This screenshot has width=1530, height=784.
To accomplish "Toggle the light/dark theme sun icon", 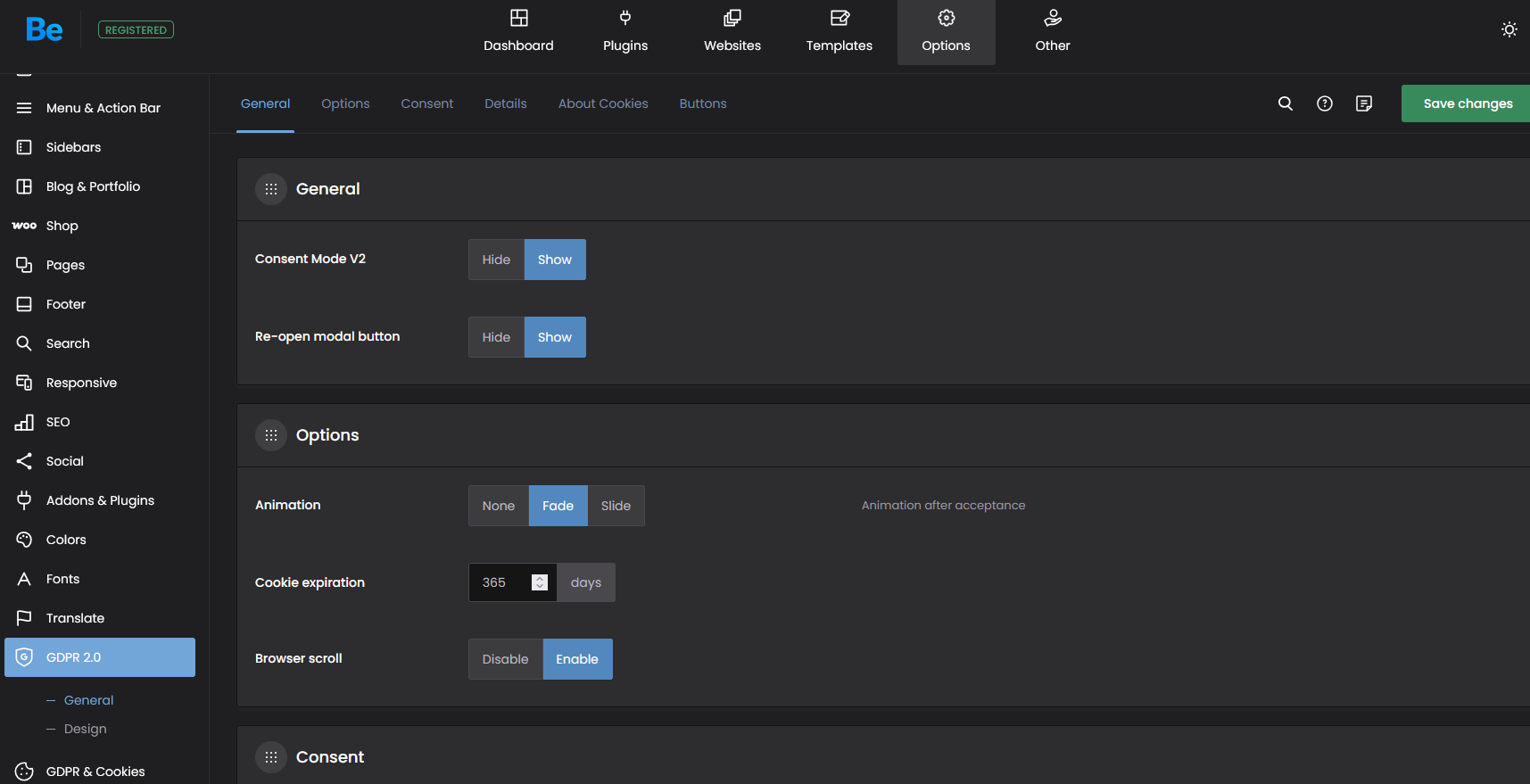I will coord(1509,29).
